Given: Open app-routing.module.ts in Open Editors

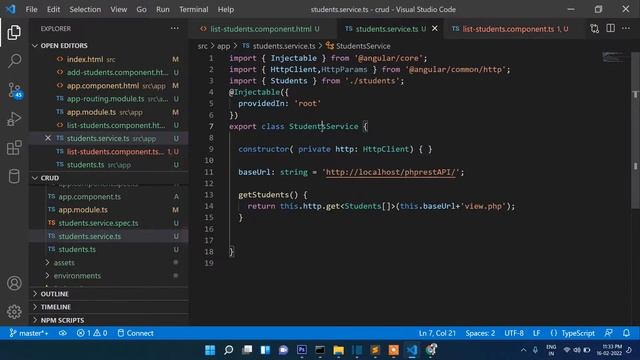Looking at the screenshot, I should pyautogui.click(x=109, y=99).
